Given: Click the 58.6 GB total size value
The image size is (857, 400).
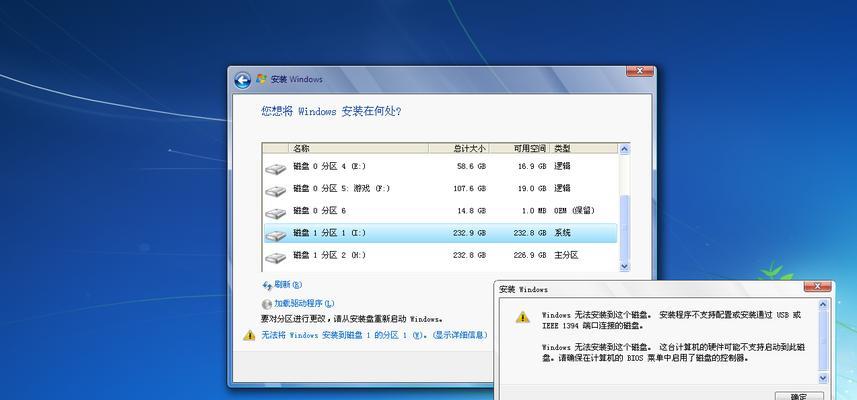Looking at the screenshot, I should pos(471,166).
